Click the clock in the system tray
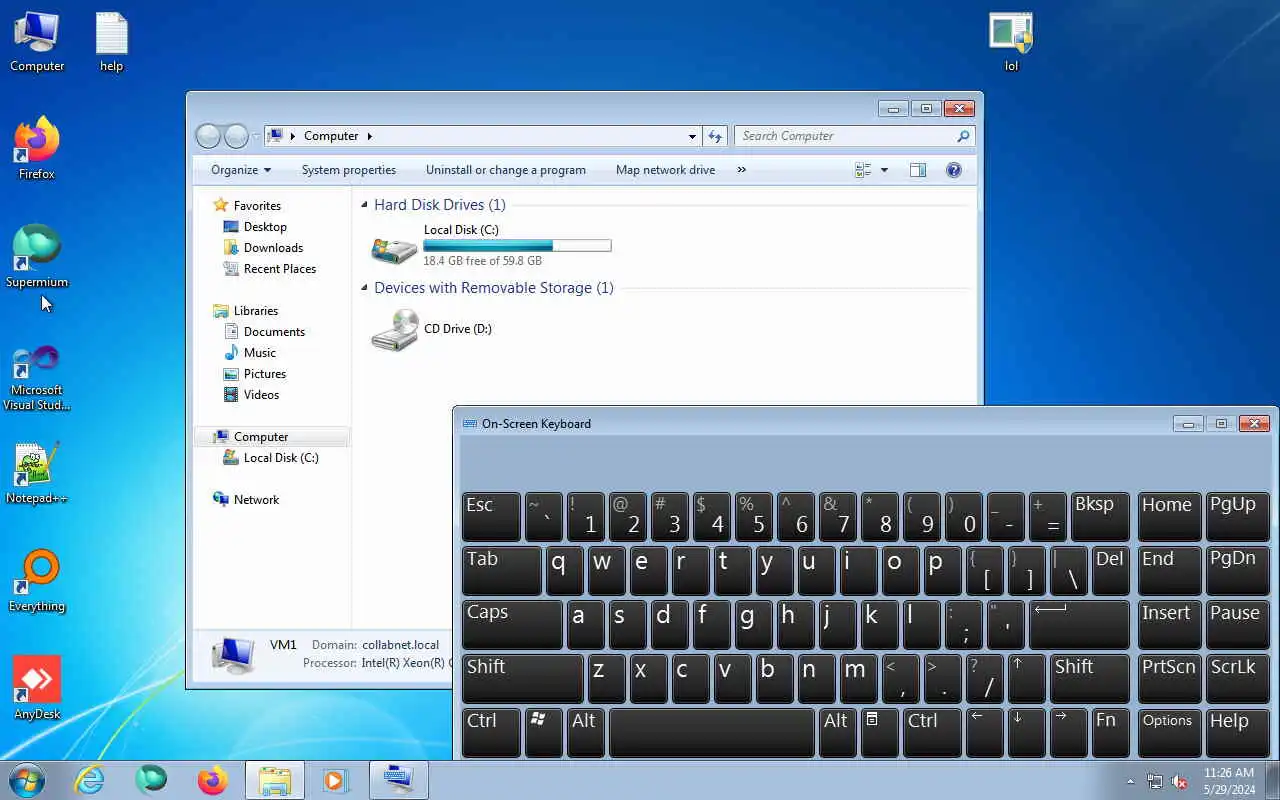 (x=1229, y=781)
